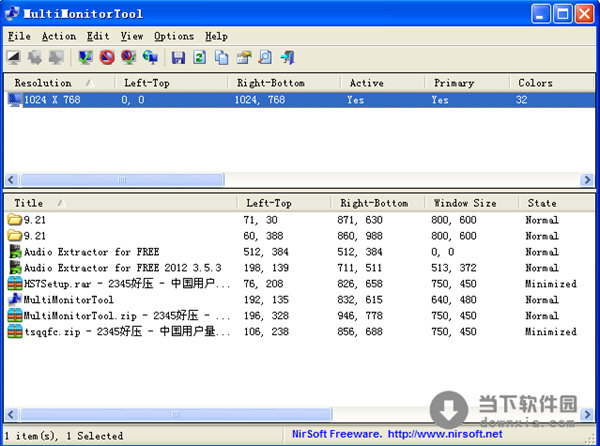The height and width of the screenshot is (446, 600).
Task: Click the Colors column header
Action: (x=551, y=83)
